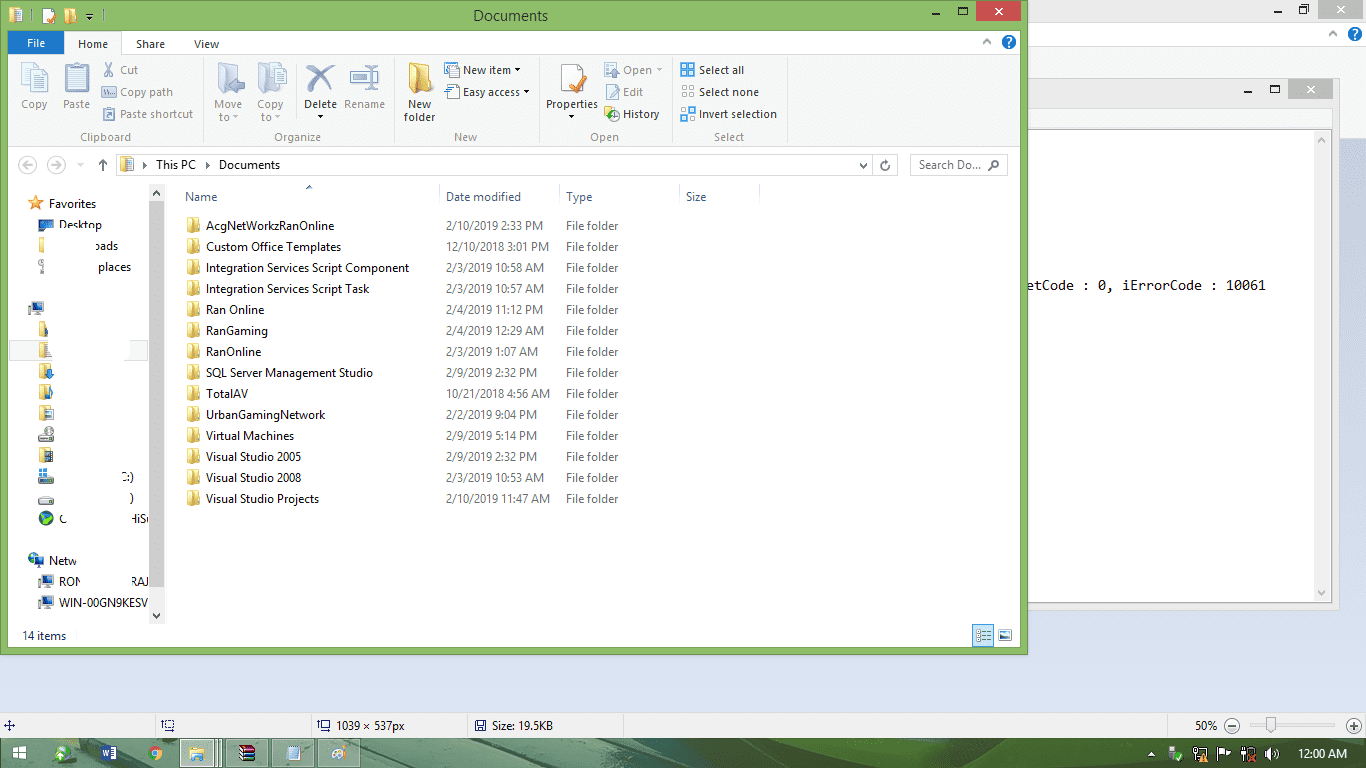
Task: Click the Refresh button beside address bar
Action: tap(885, 165)
